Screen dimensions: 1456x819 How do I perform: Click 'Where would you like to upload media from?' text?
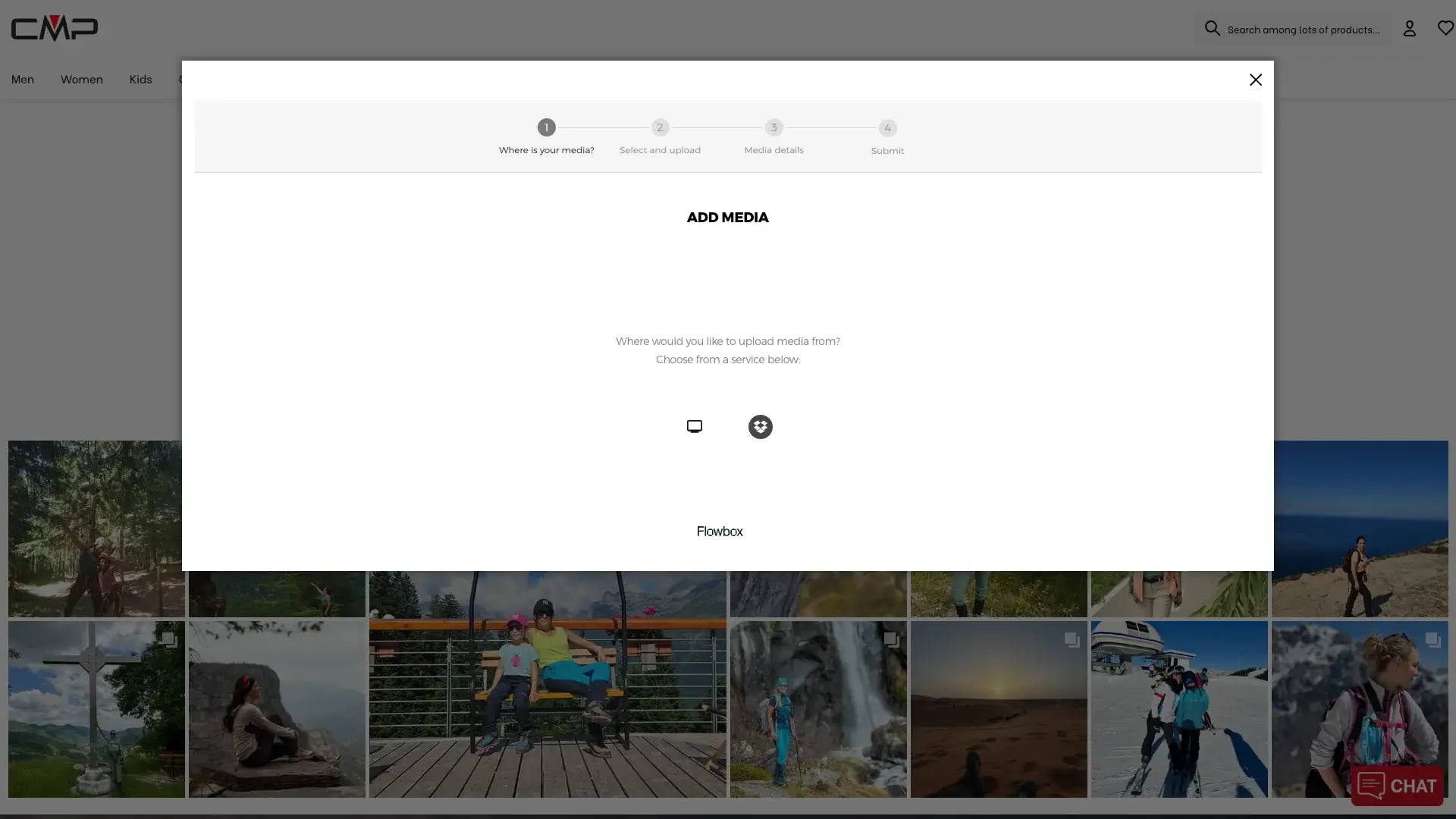pos(727,341)
